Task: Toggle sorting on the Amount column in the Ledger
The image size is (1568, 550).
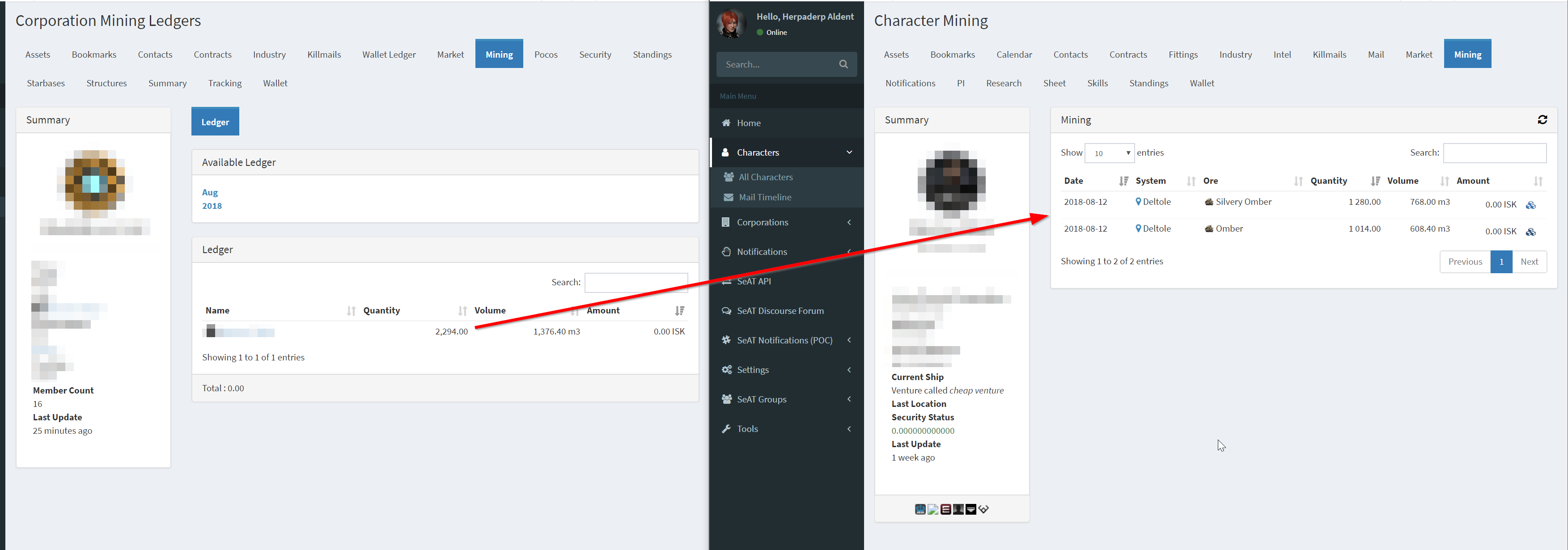Action: [x=602, y=310]
